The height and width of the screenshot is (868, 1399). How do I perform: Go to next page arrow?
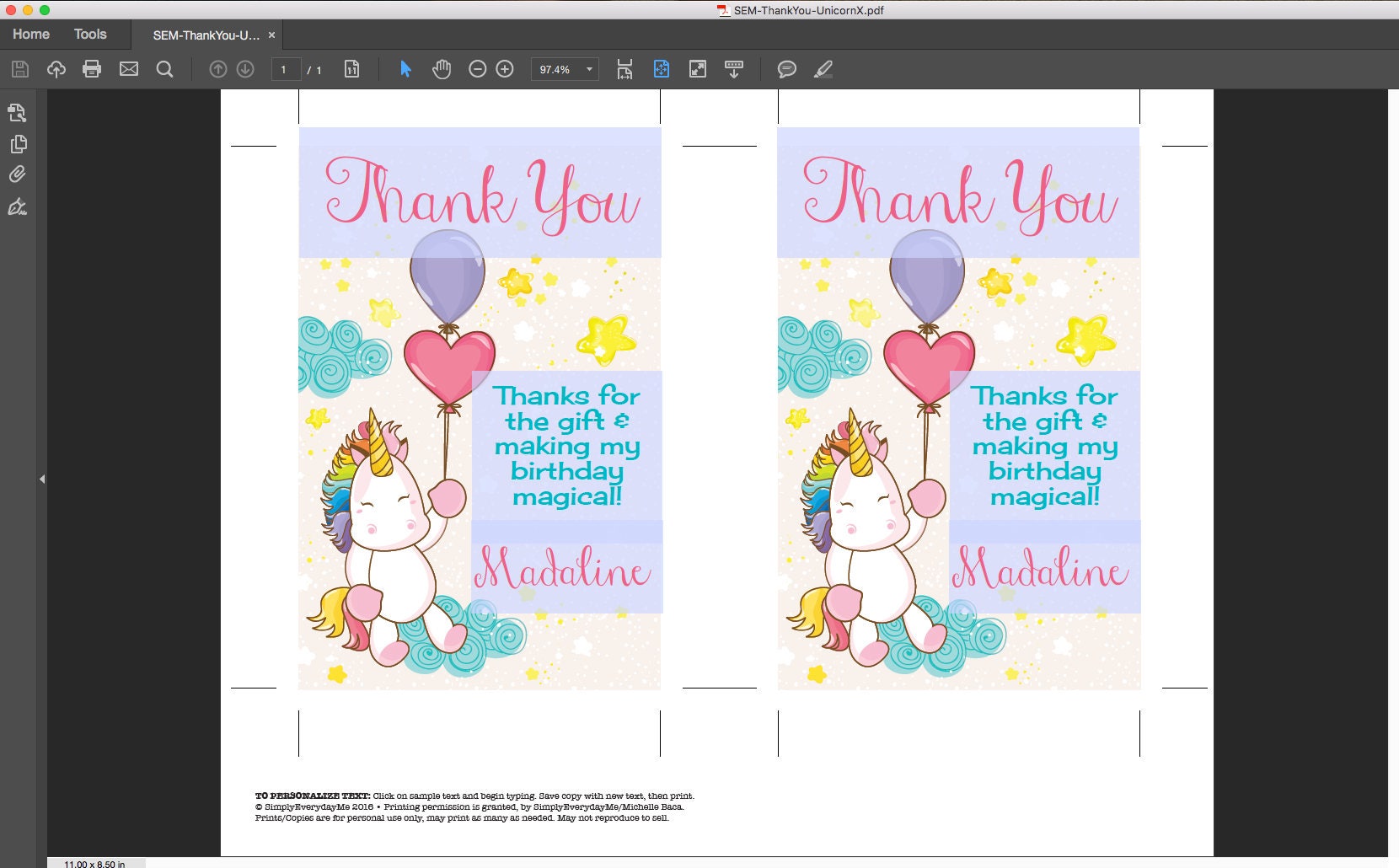coord(245,69)
